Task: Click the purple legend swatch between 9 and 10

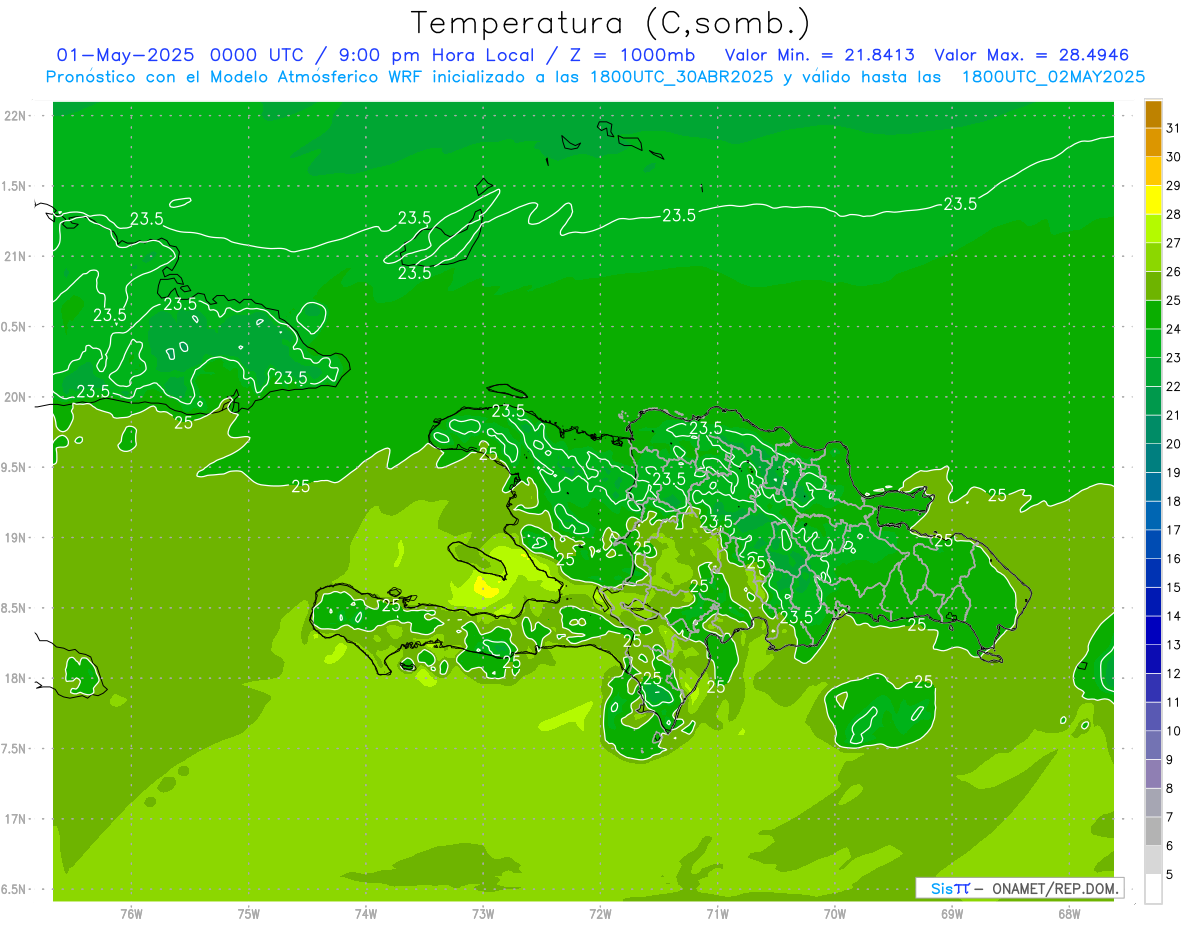Action: tap(1153, 745)
